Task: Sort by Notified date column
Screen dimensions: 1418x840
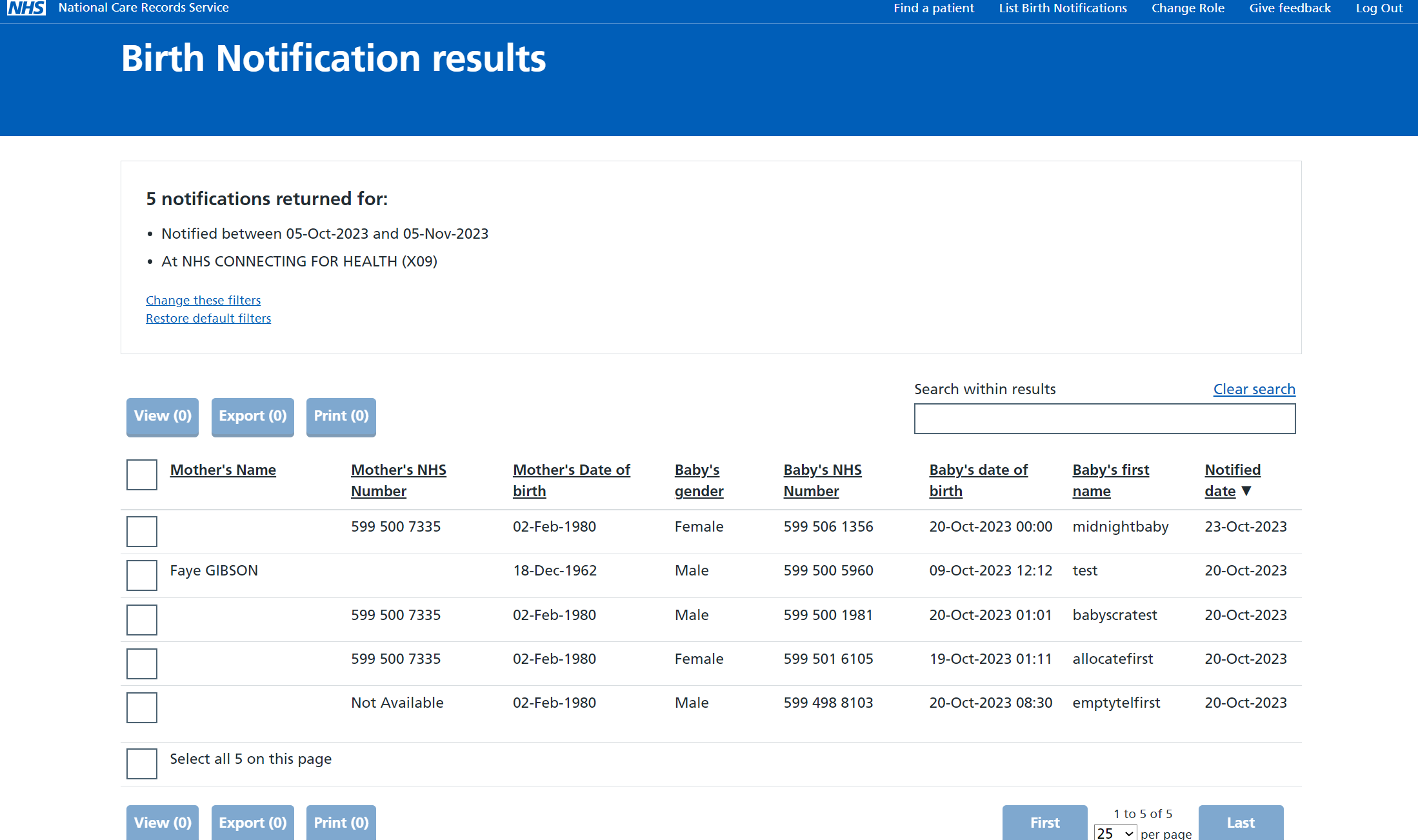Action: click(x=1233, y=480)
